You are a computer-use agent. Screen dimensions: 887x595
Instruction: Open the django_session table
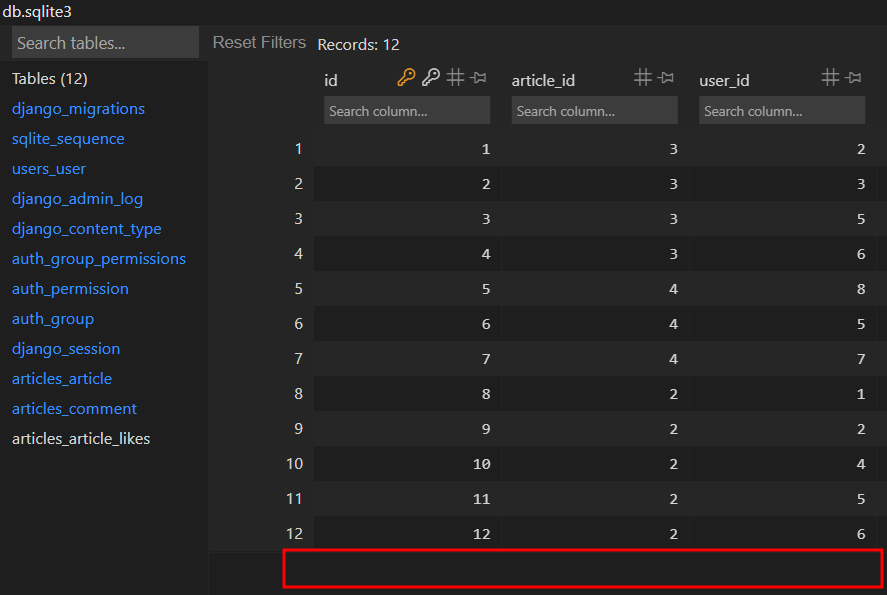[x=66, y=348]
